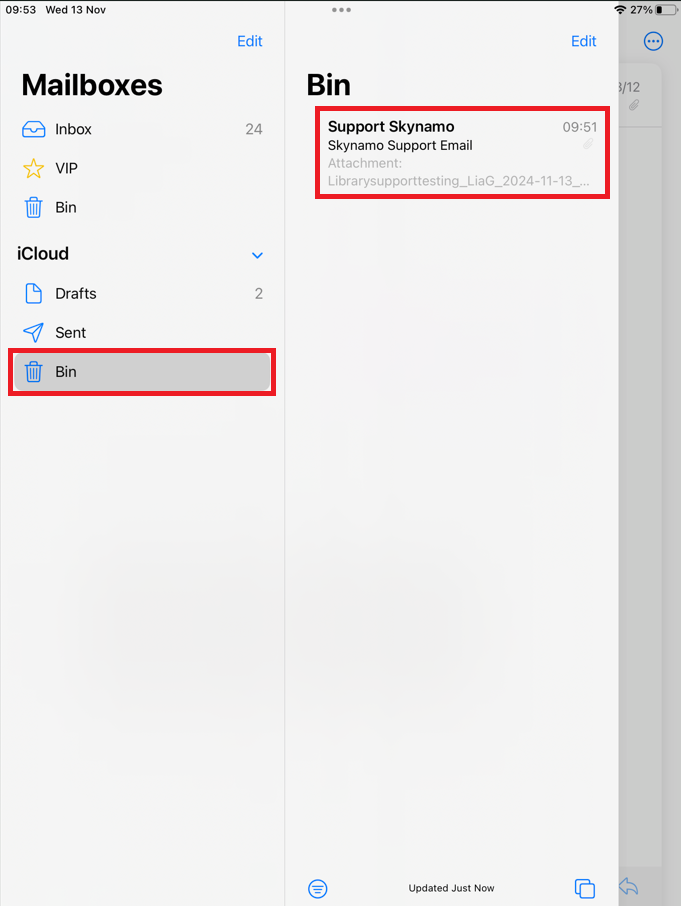Select the VIP star icon

(x=33, y=168)
